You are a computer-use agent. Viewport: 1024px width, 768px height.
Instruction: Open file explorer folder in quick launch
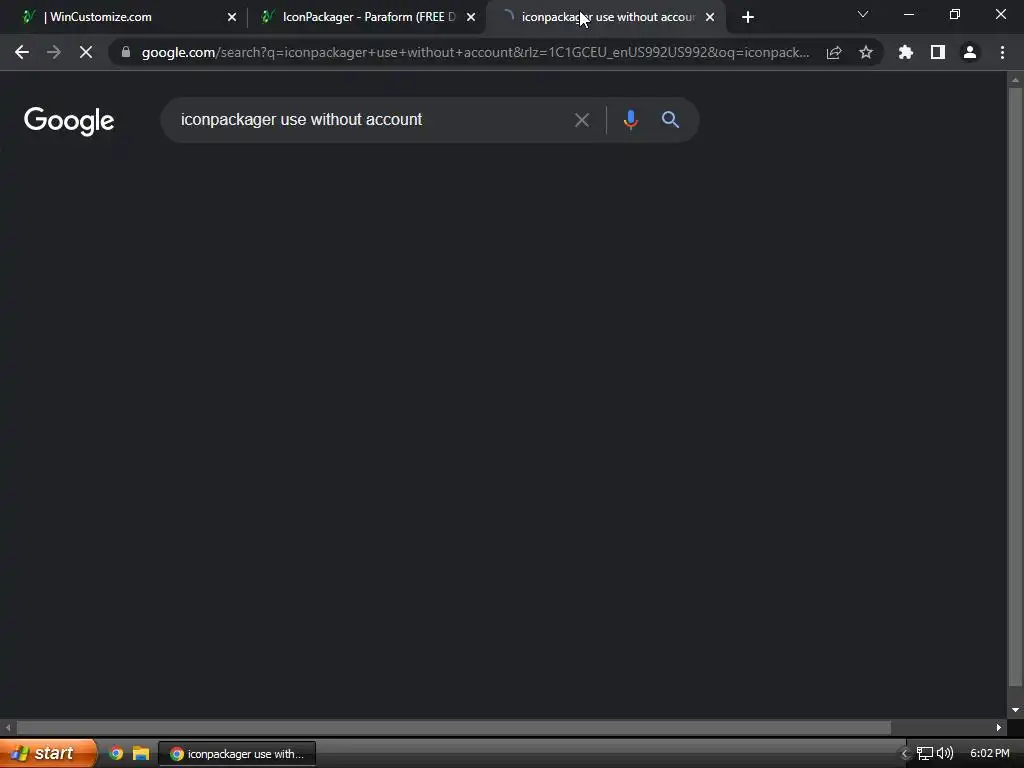pos(140,754)
